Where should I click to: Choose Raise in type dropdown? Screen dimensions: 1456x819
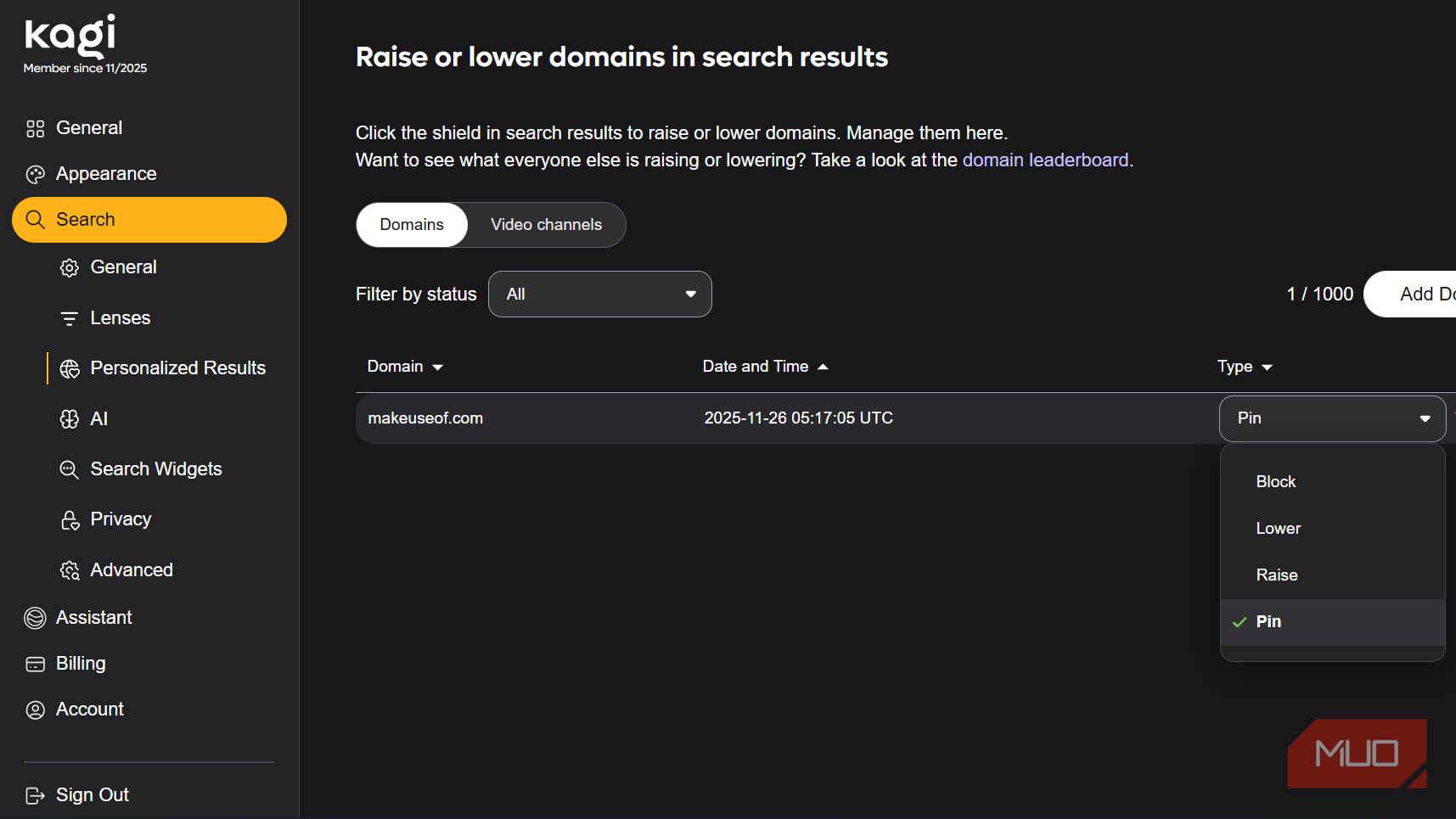1332,575
